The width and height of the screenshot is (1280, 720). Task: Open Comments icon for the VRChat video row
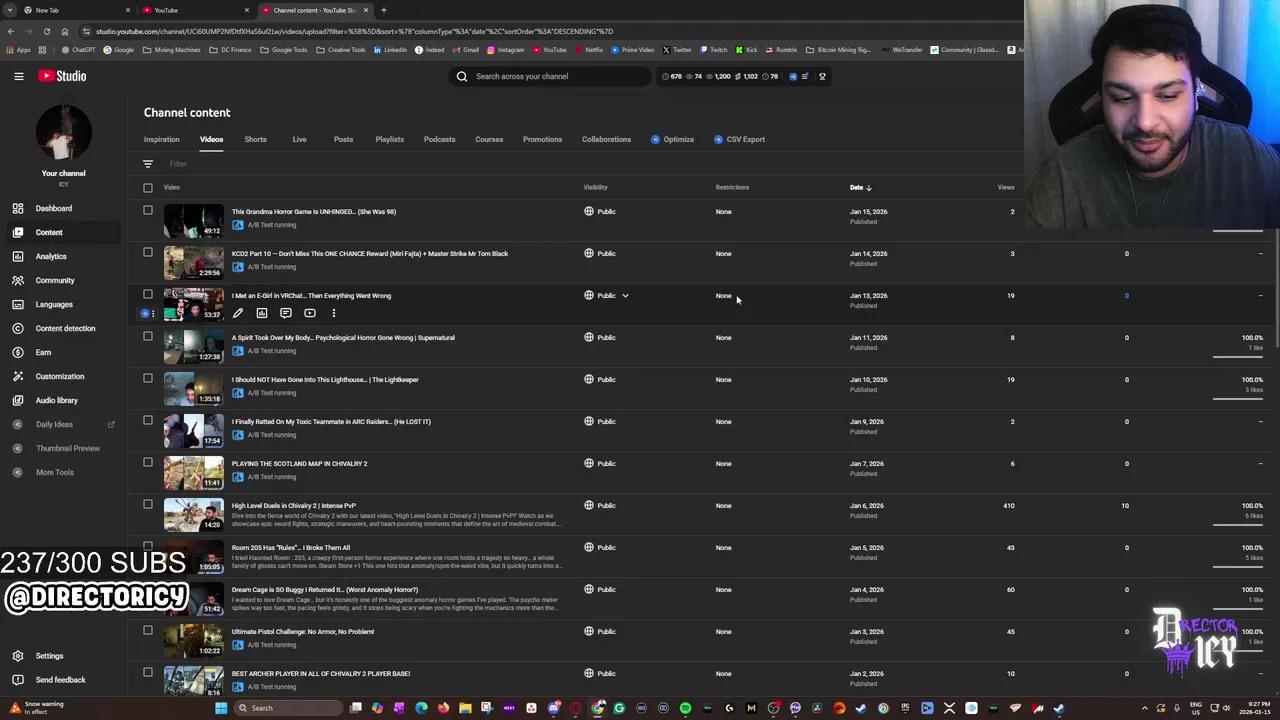[x=286, y=313]
